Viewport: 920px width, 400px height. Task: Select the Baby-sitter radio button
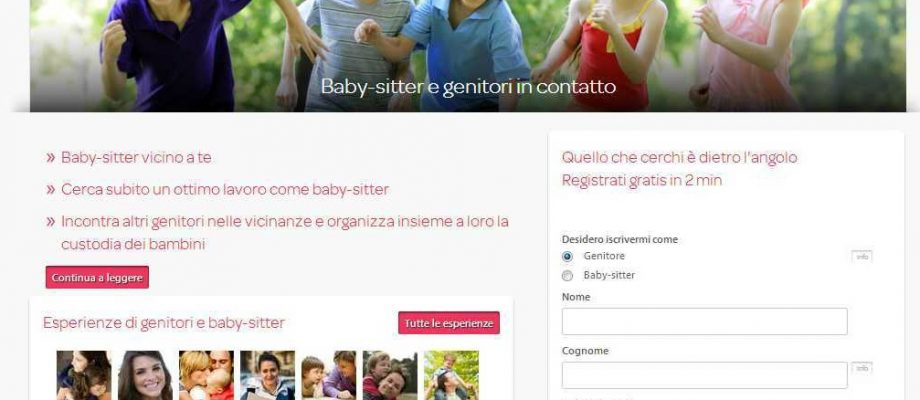coord(567,276)
